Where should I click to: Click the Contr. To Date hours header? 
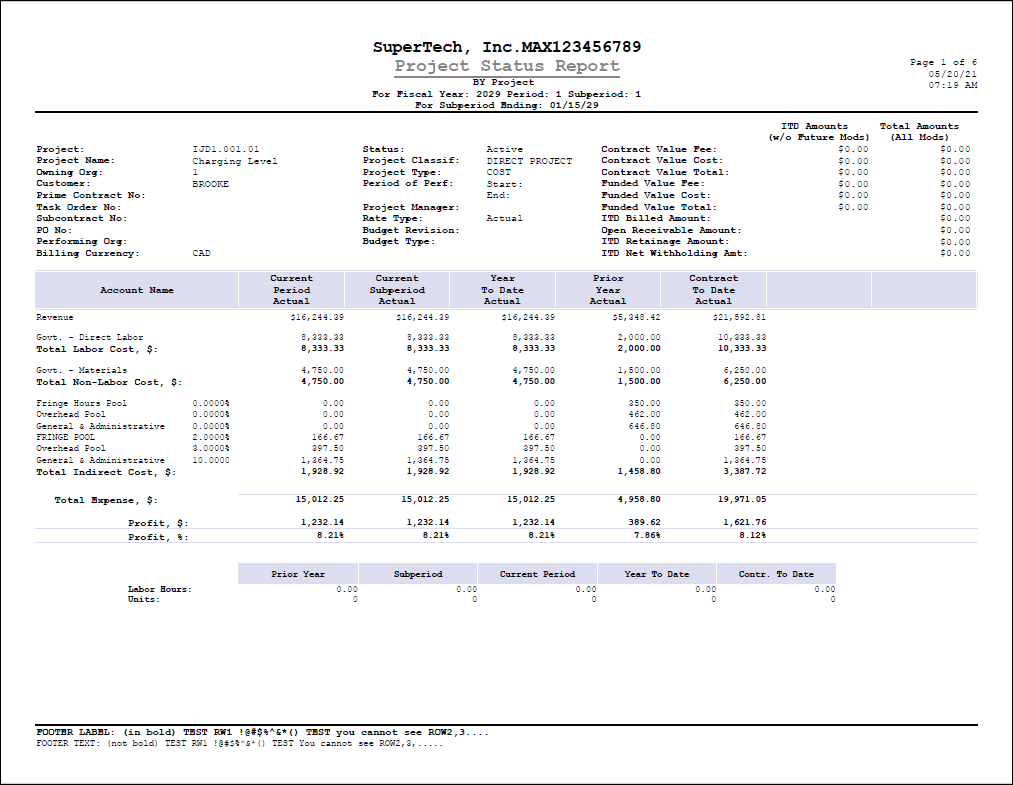pyautogui.click(x=776, y=574)
